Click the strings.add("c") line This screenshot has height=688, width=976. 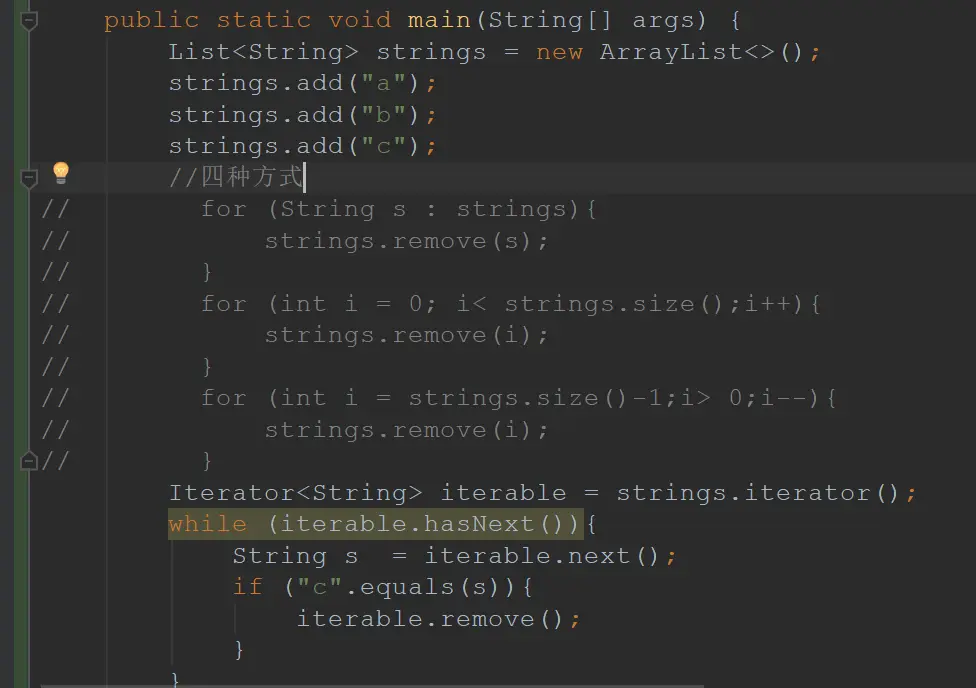pos(303,146)
